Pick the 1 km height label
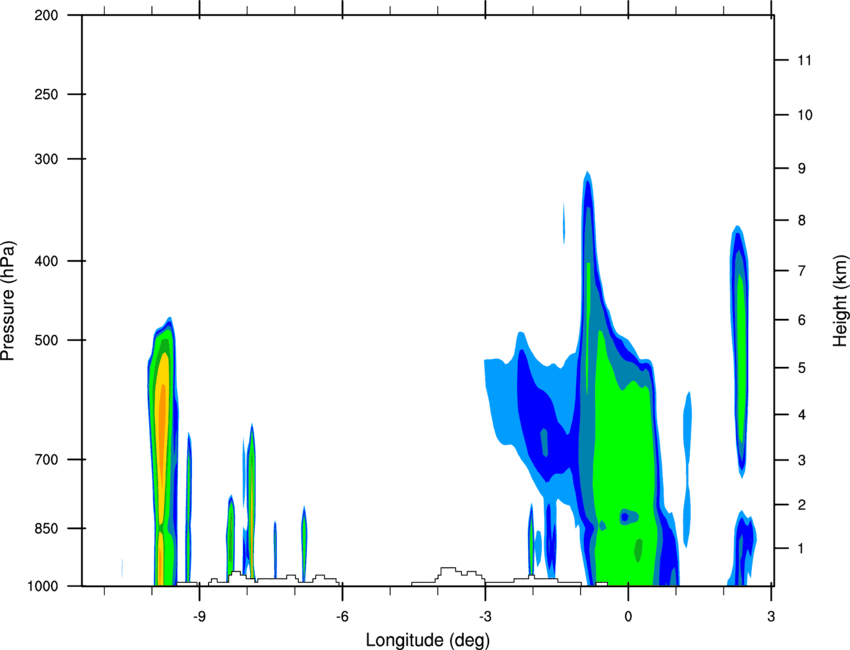The image size is (850, 650). pos(801,549)
